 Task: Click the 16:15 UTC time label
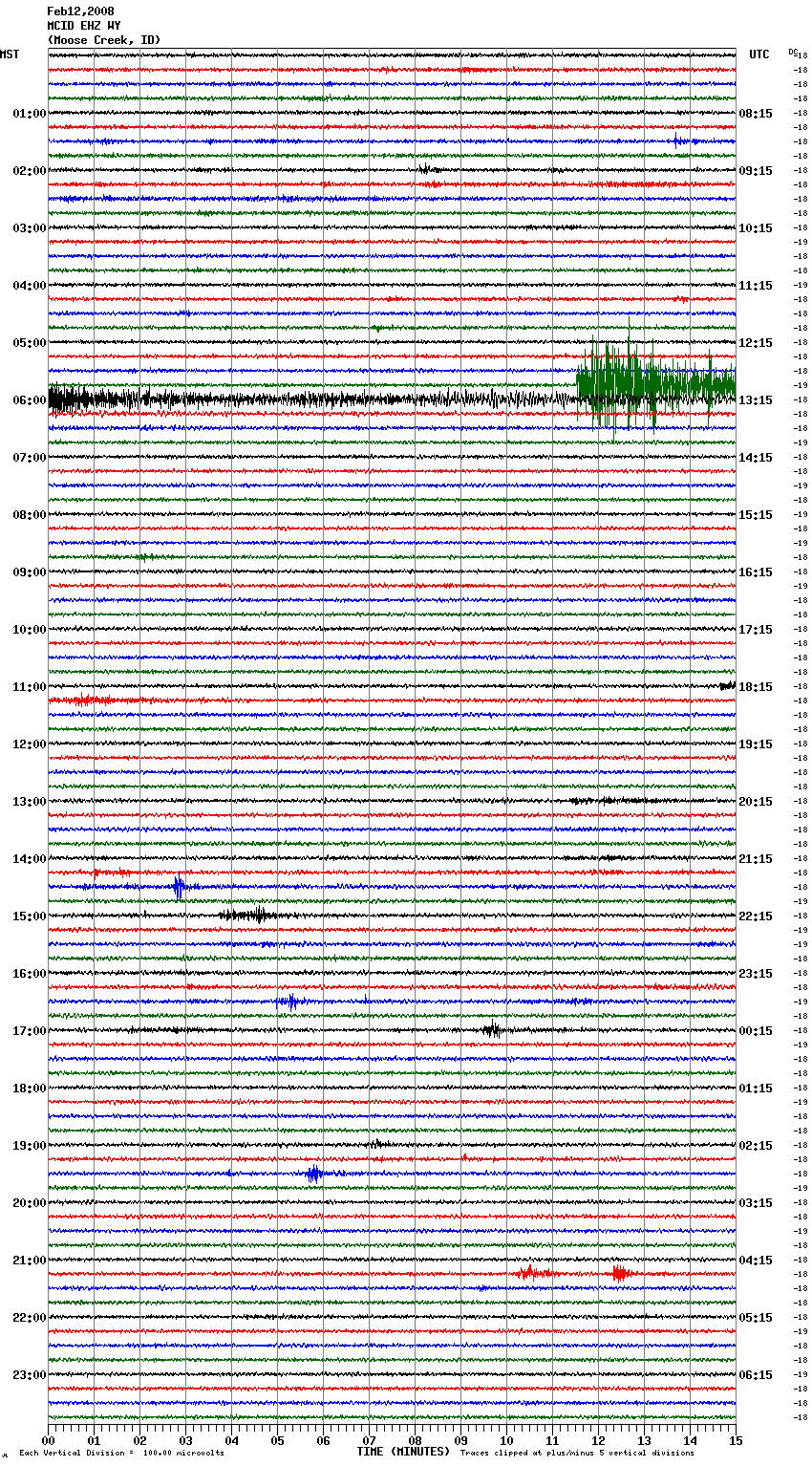point(756,572)
